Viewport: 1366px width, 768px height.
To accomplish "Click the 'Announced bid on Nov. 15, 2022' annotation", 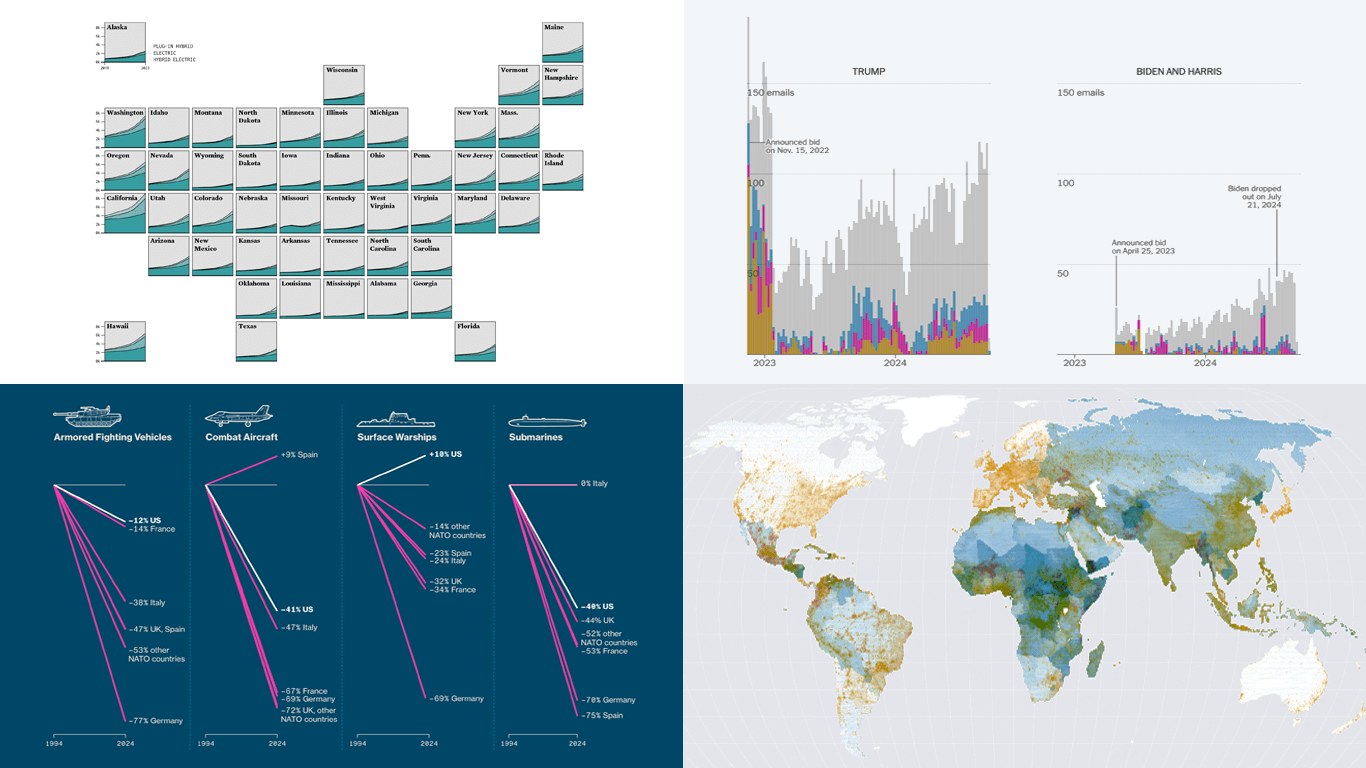I will coord(797,146).
